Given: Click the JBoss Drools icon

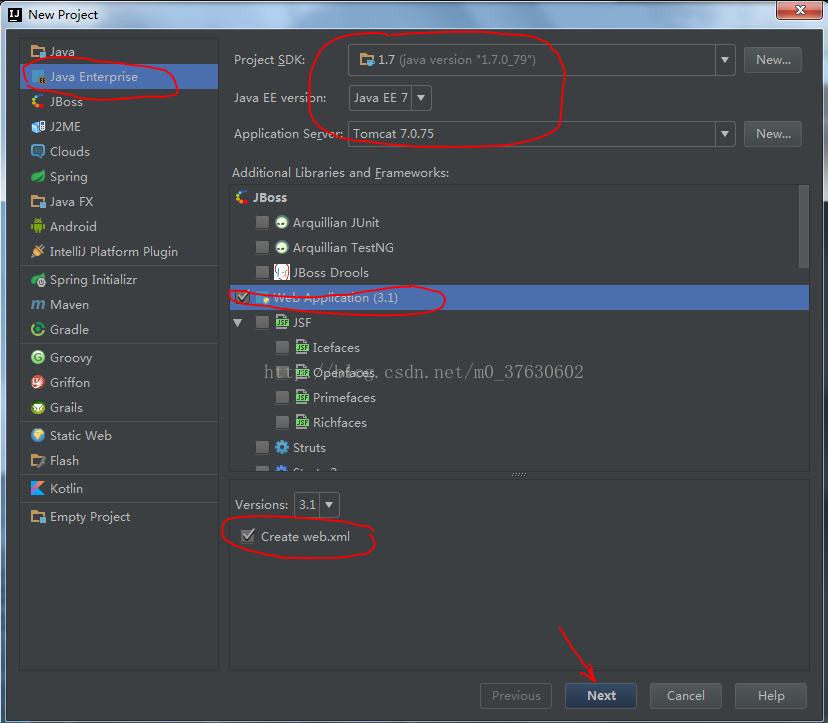Looking at the screenshot, I should click(x=281, y=273).
